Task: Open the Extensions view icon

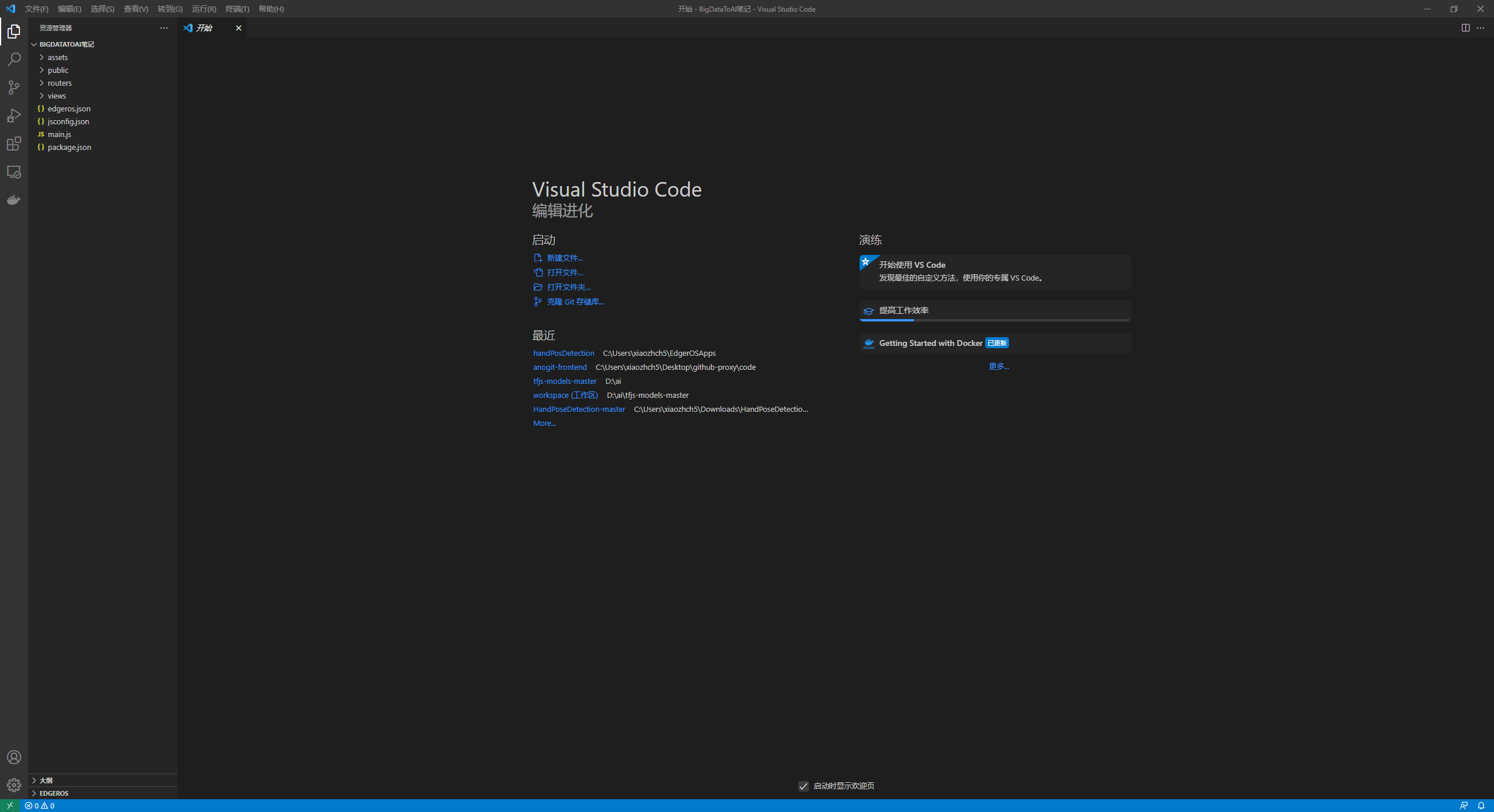Action: pos(14,143)
